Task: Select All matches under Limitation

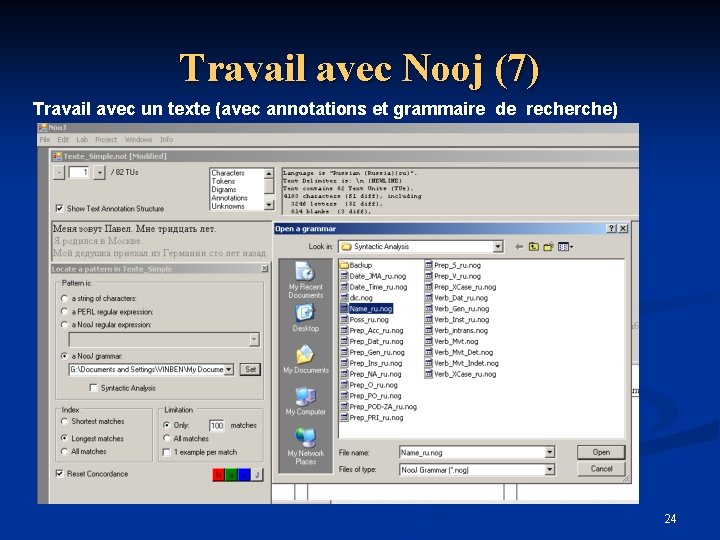Action: click(x=167, y=439)
